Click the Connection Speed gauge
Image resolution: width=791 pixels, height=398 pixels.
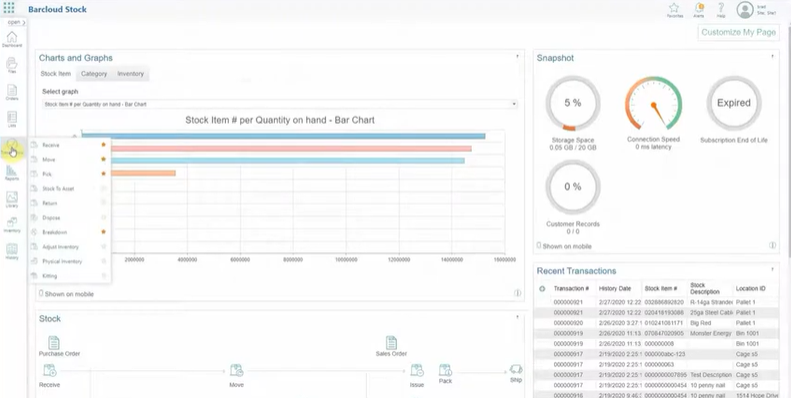click(x=653, y=103)
